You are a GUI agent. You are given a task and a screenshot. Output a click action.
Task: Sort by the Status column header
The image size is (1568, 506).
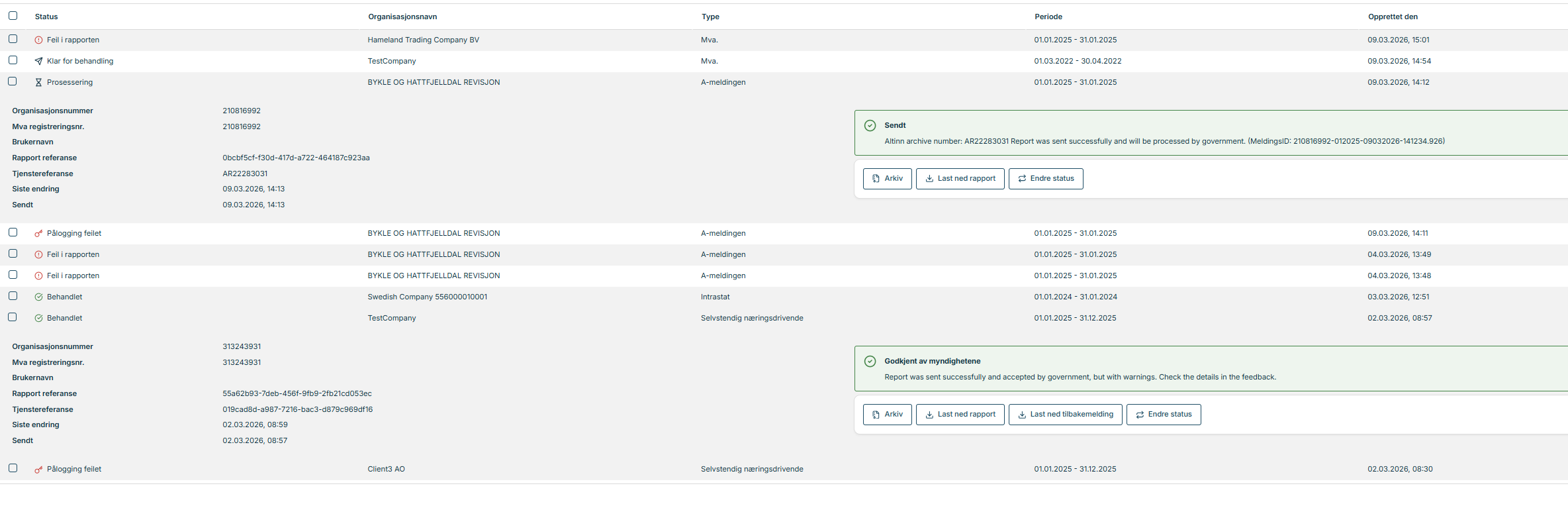pos(46,17)
